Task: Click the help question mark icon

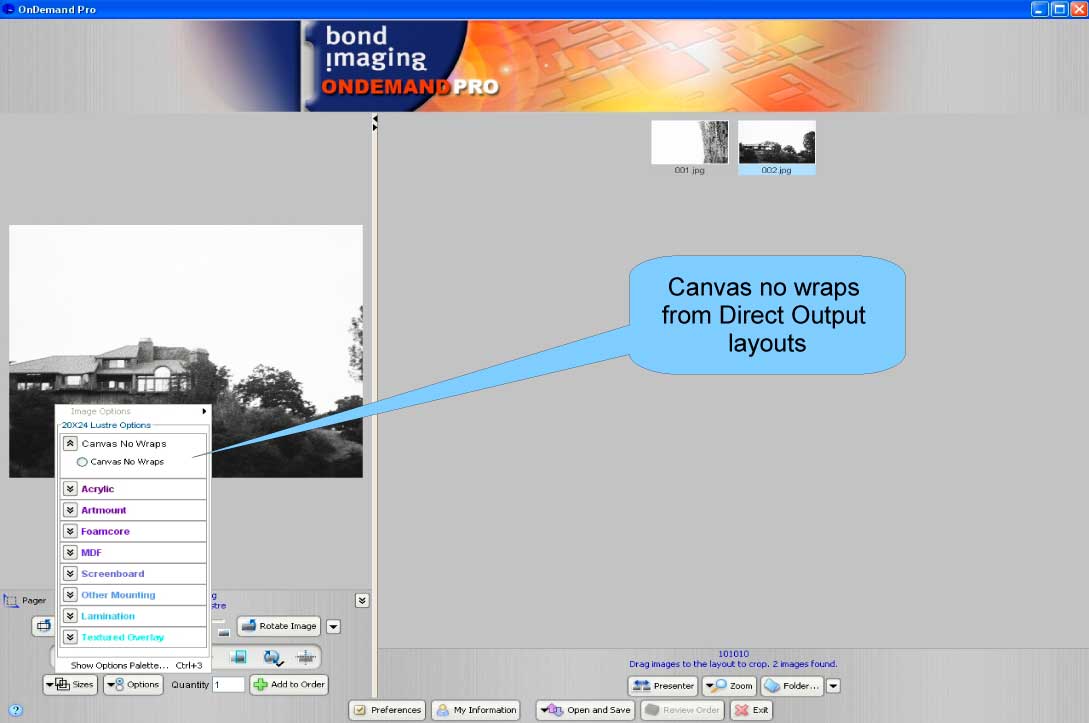Action: pyautogui.click(x=15, y=711)
